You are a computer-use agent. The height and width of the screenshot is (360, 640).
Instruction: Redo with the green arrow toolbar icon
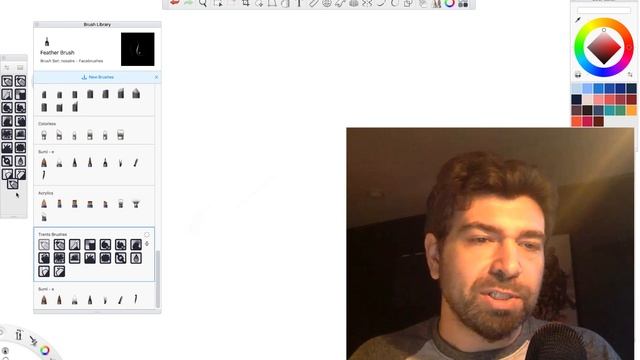point(188,3)
